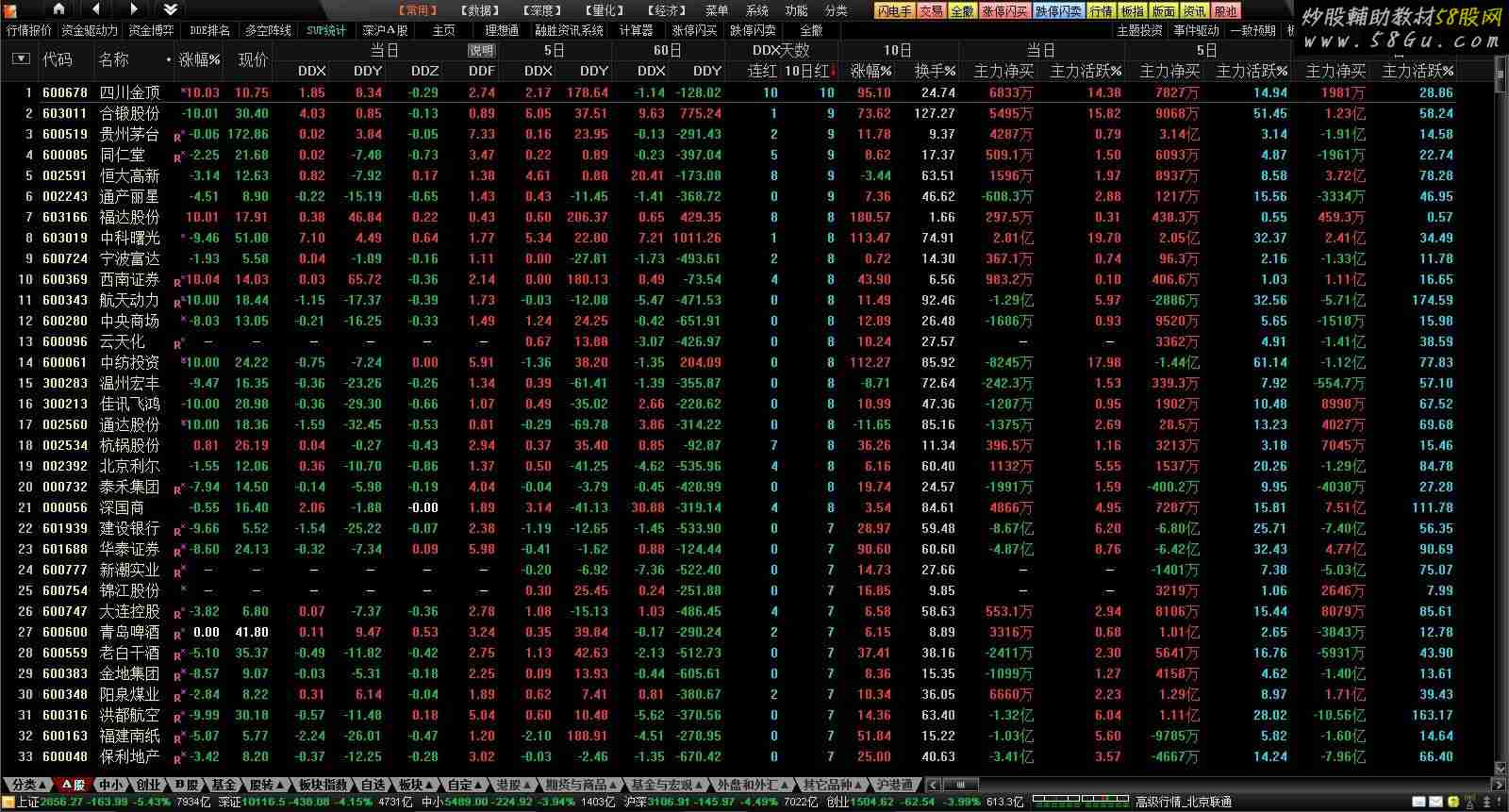The width and height of the screenshot is (1509, 812).
Task: Select the 创业 bottom tab
Action: coord(148,785)
